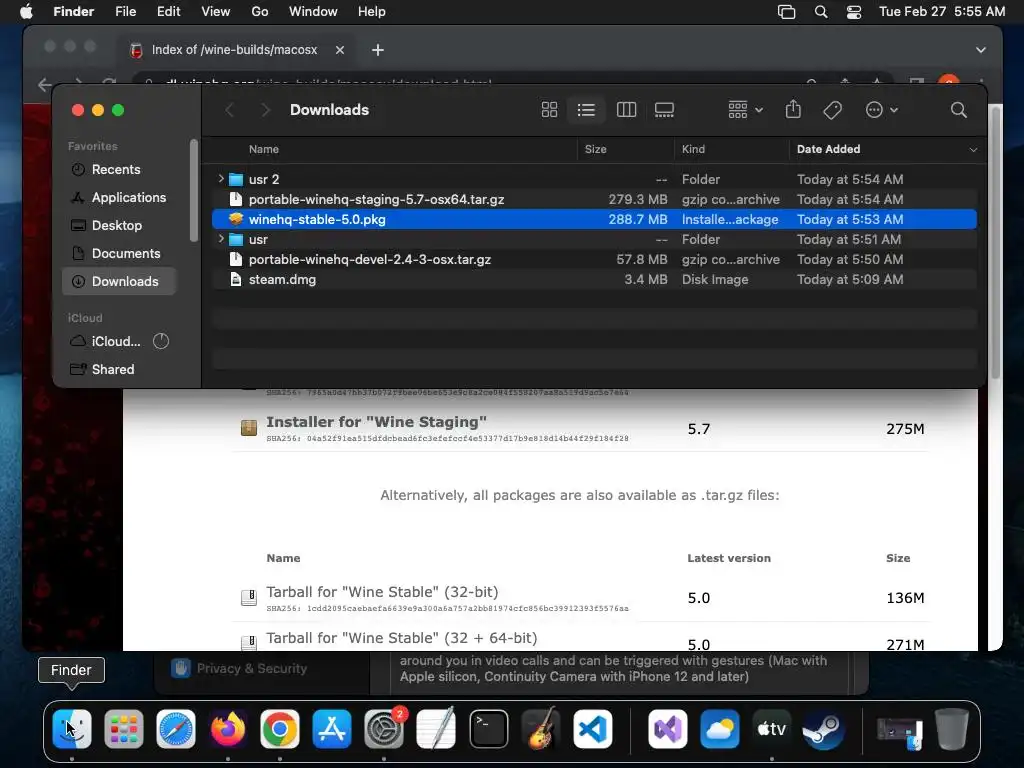Open the Group By options dropdown

tap(745, 110)
